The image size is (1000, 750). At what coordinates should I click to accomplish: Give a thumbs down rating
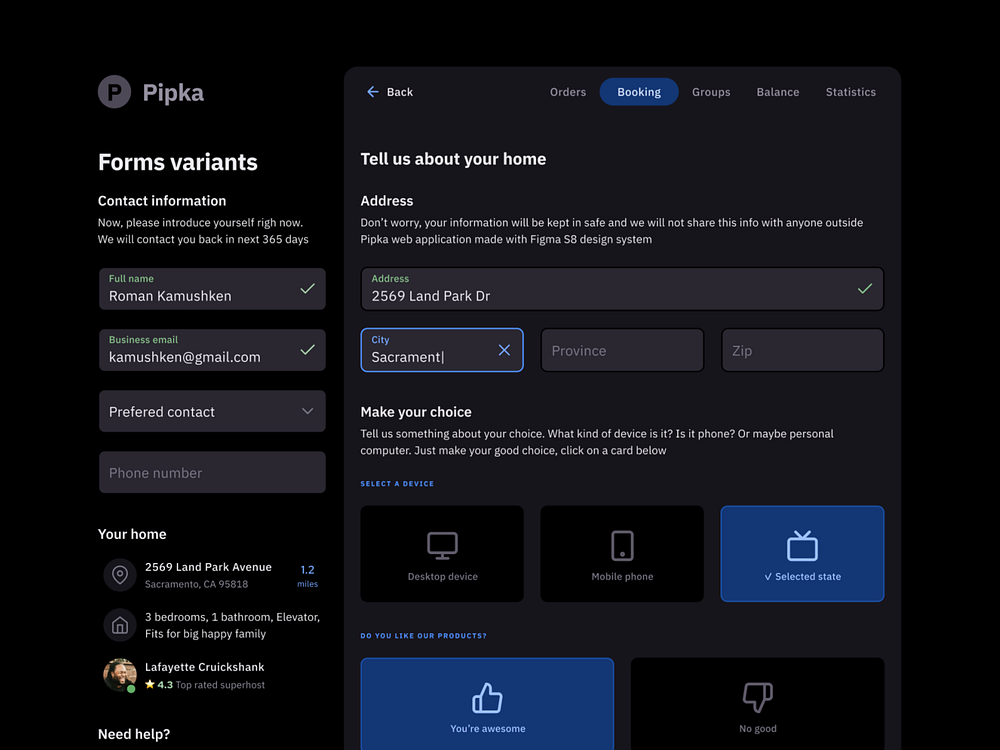[x=757, y=697]
